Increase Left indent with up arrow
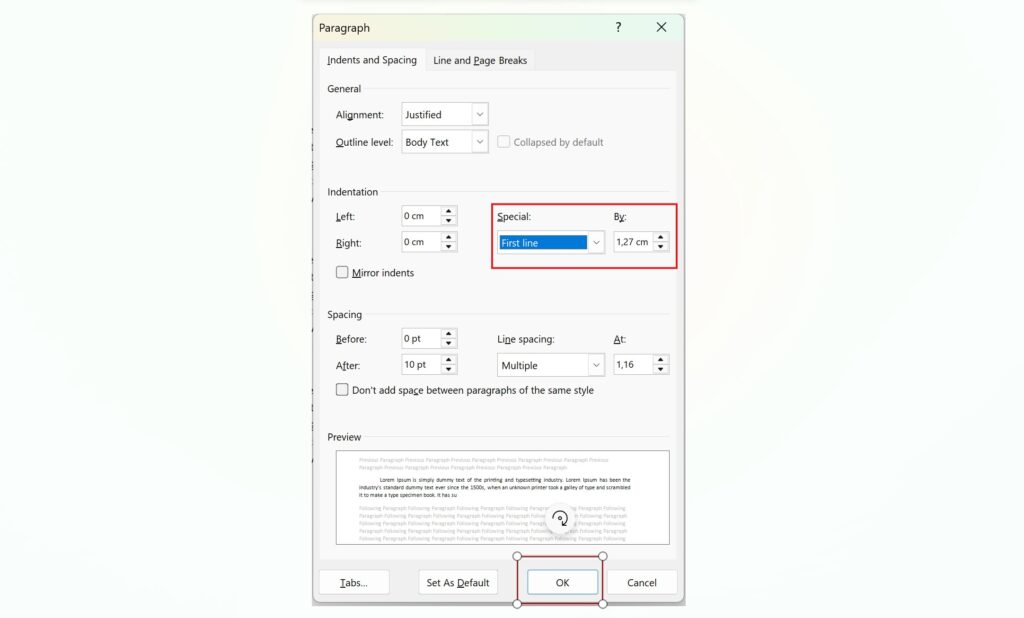The height and width of the screenshot is (618, 1024). pyautogui.click(x=449, y=211)
